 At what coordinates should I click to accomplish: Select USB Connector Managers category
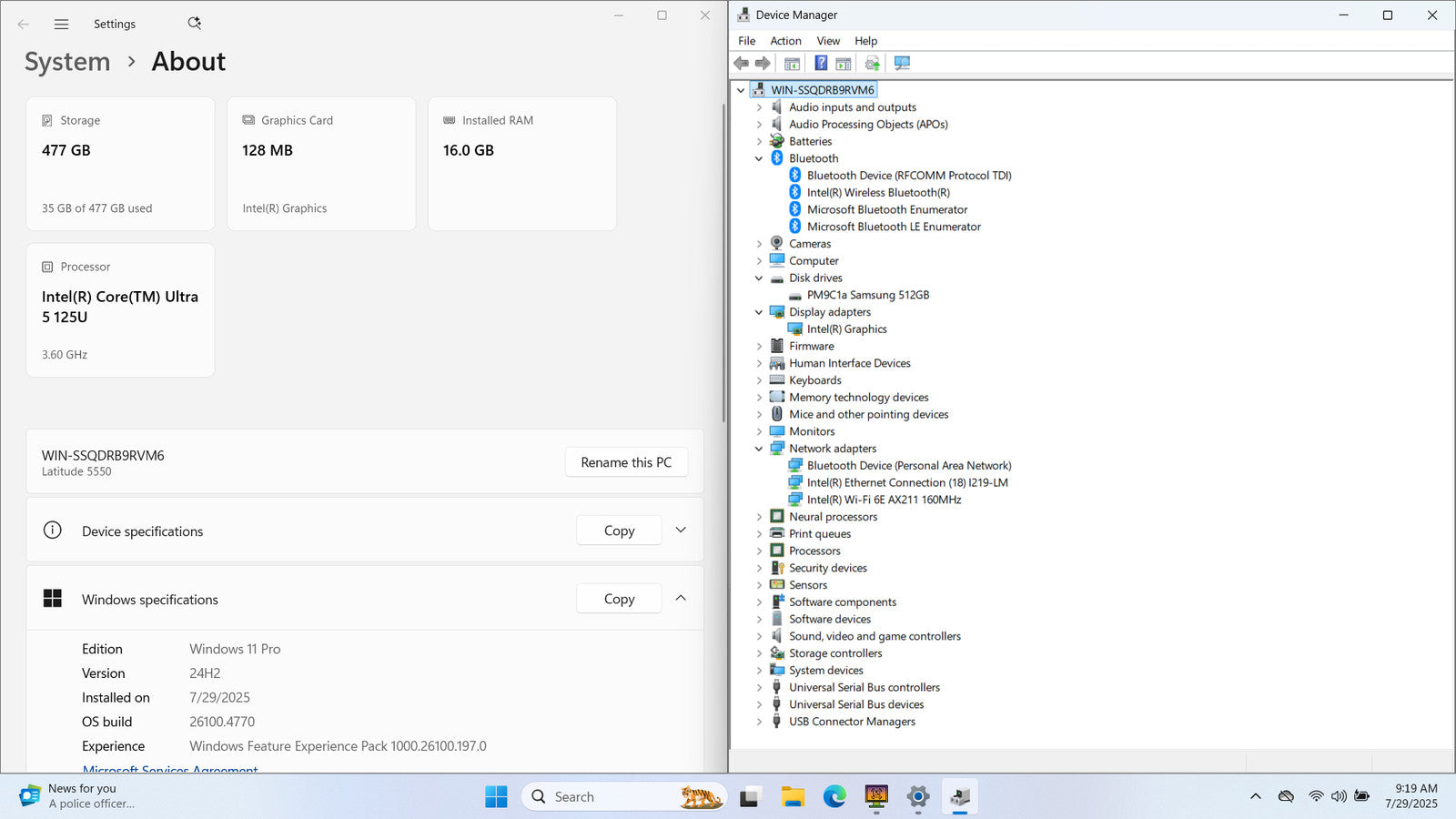pos(852,722)
